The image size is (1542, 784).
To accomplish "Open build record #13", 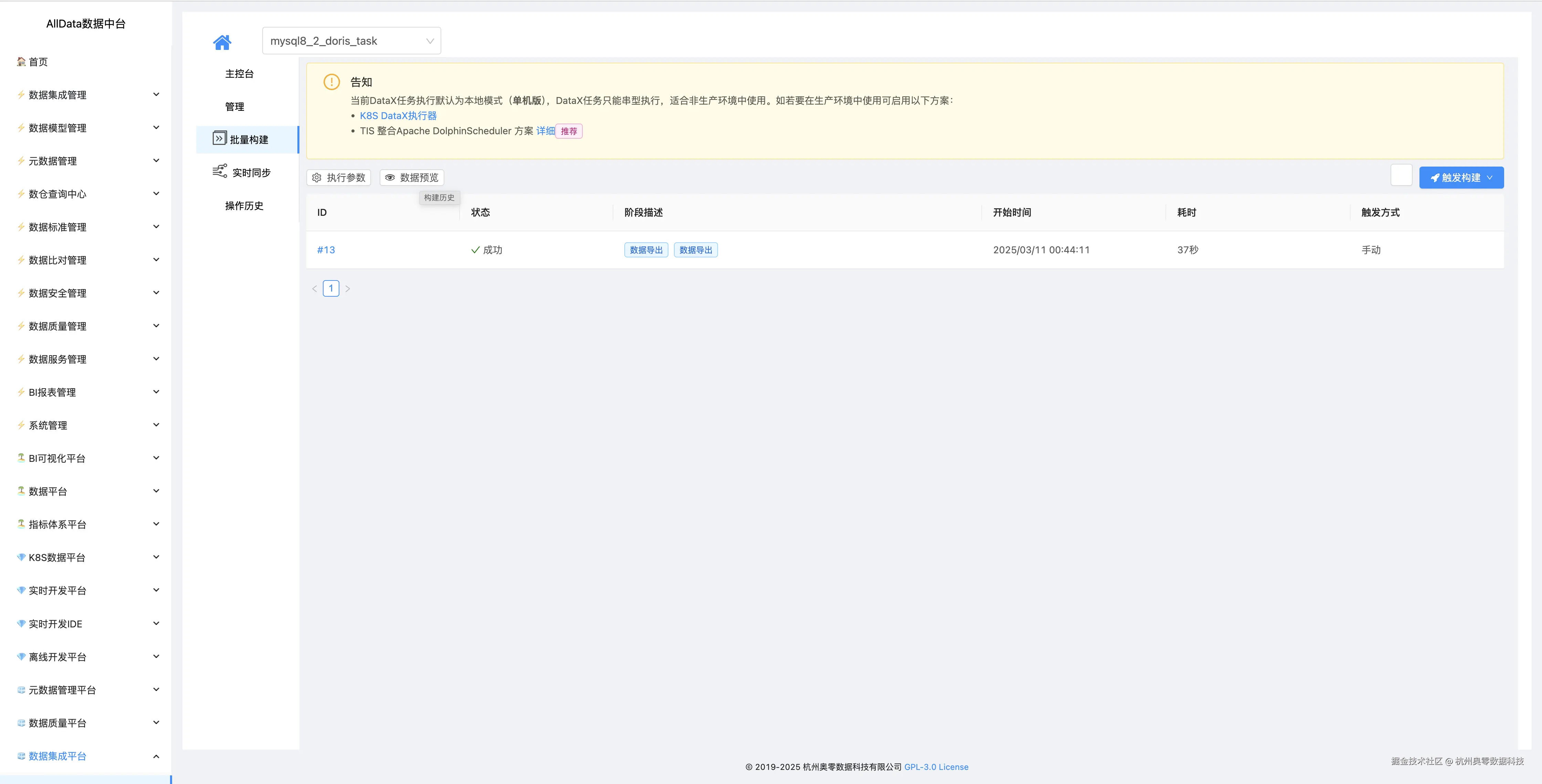I will tap(326, 250).
